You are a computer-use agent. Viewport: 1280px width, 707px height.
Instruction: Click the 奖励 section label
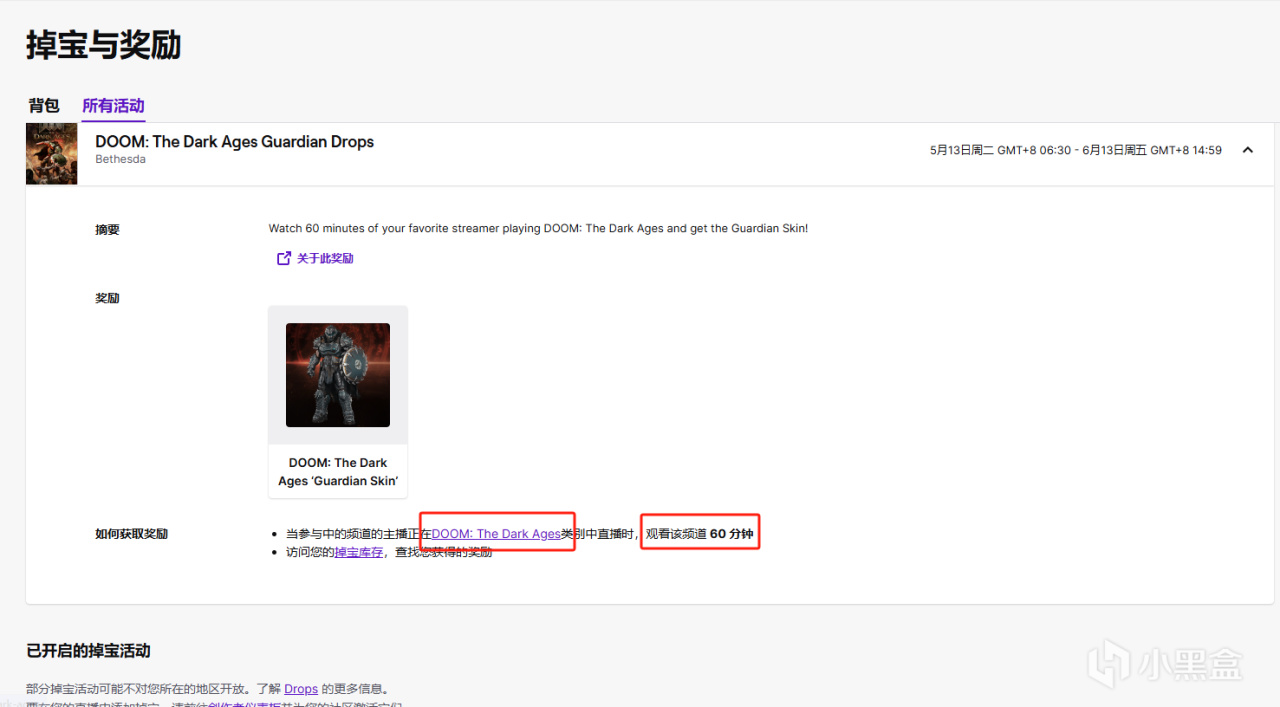(107, 298)
